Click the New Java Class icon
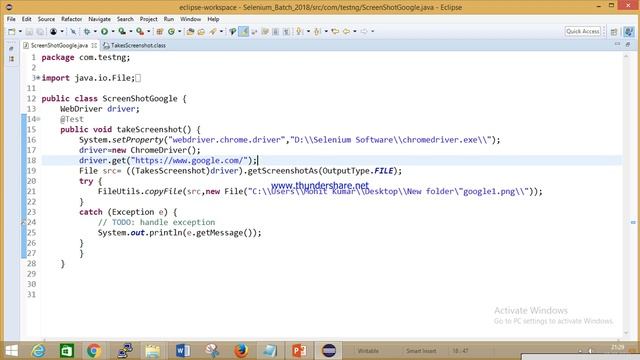This screenshot has height=360, width=640. click(x=171, y=31)
